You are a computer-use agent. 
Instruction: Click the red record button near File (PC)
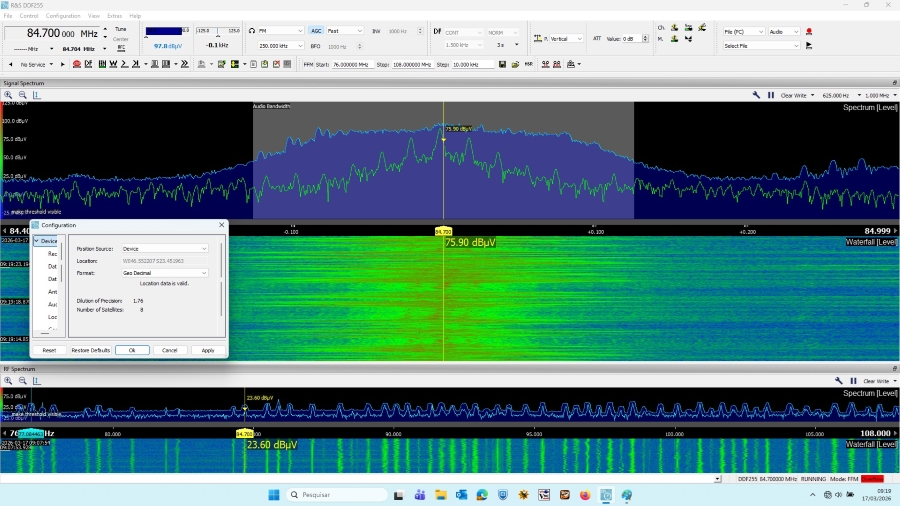pyautogui.click(x=809, y=32)
